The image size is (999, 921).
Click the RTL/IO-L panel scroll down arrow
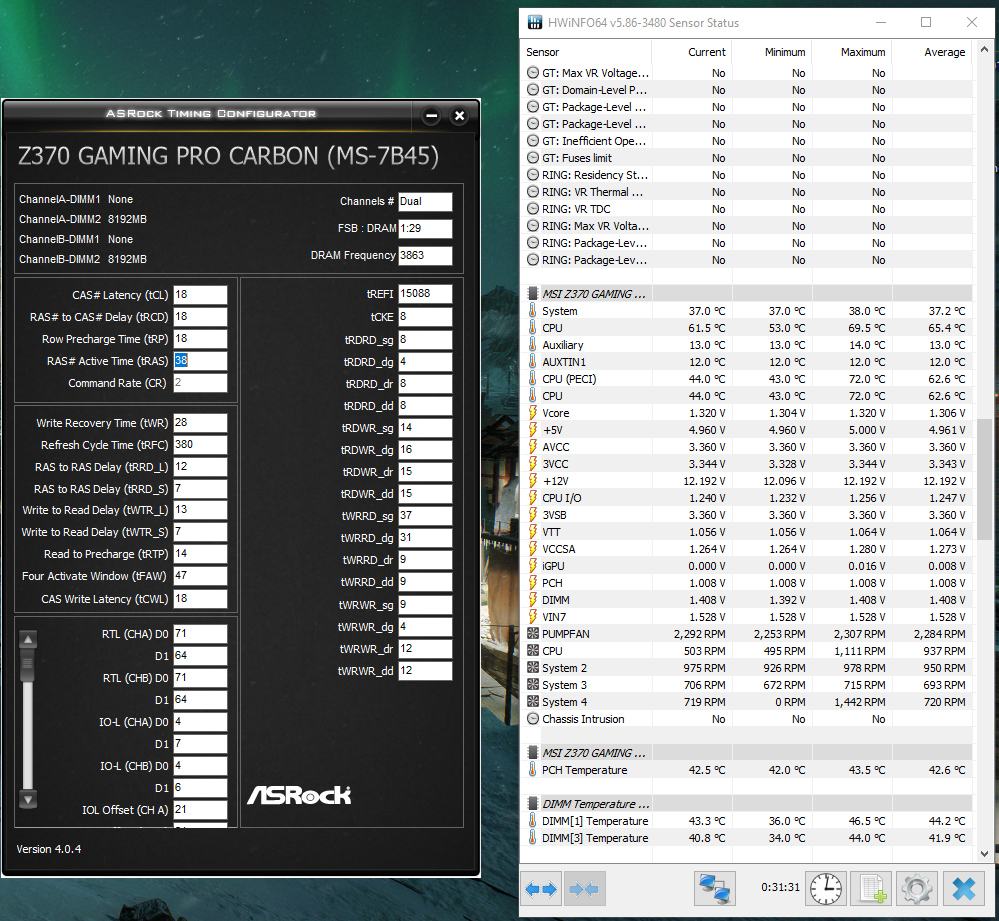point(28,799)
